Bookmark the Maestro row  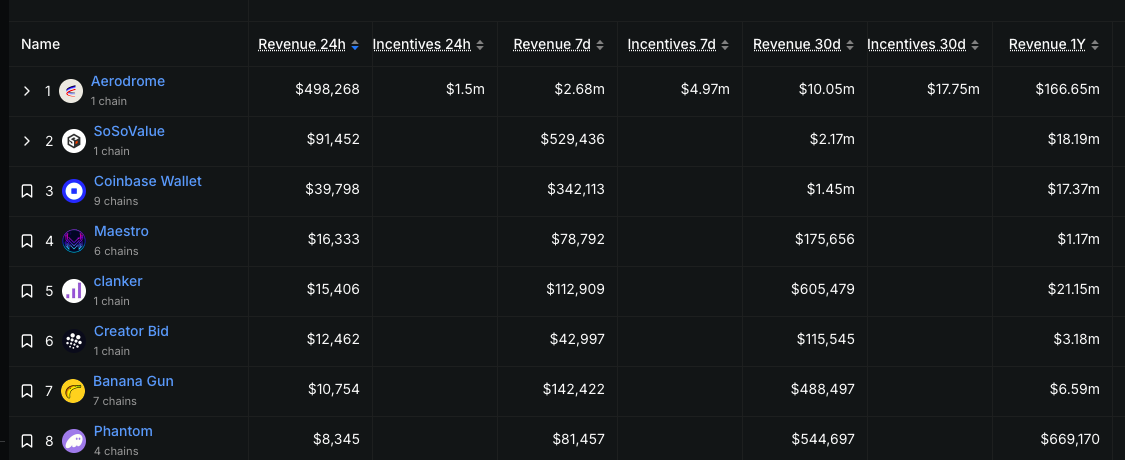point(27,241)
